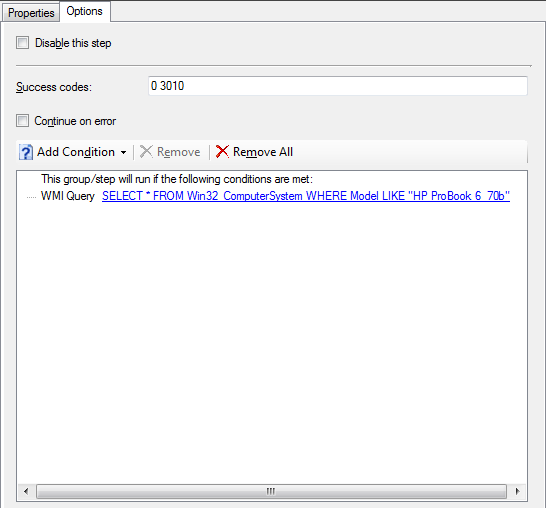Screen dimensions: 546x508
Task: Click the scrollbar thumb grip marks
Action: click(x=271, y=491)
